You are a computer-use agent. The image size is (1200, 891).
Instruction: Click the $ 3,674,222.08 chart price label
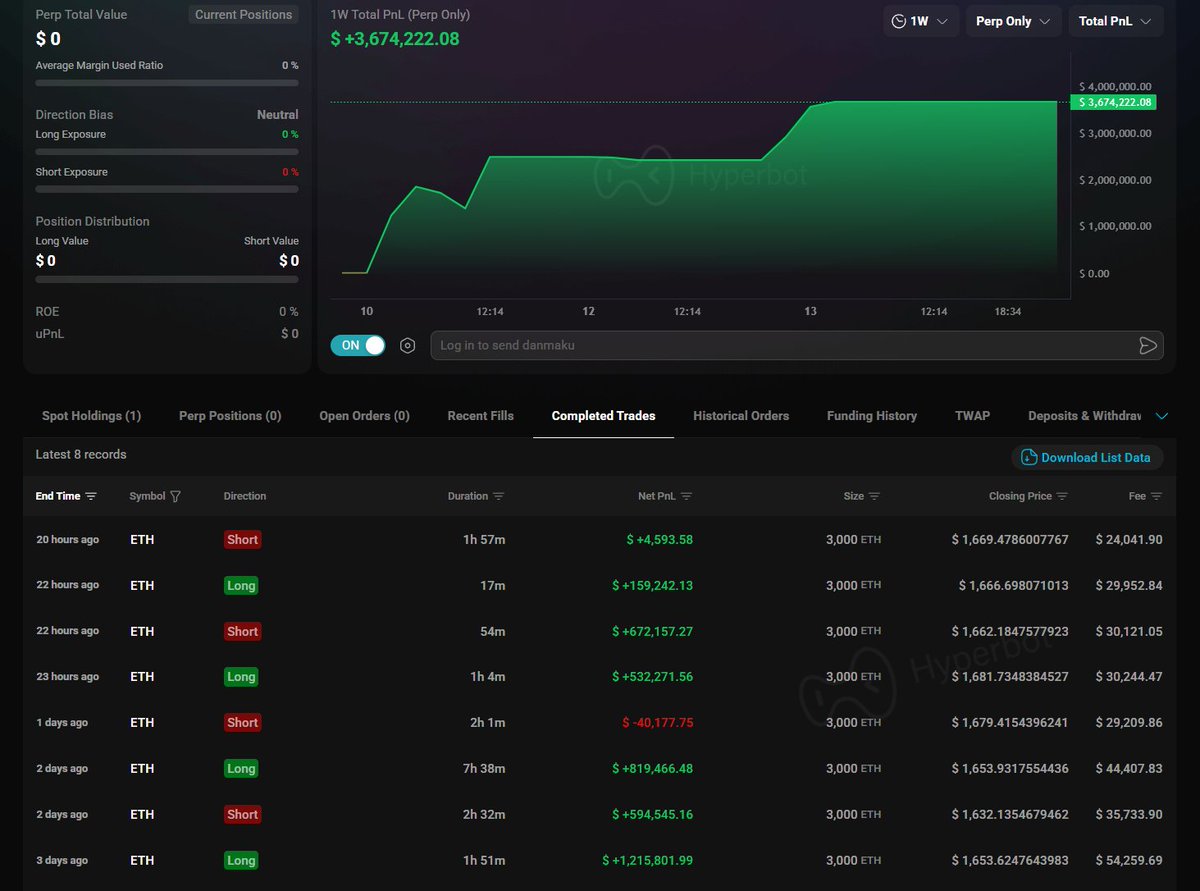coord(1113,102)
